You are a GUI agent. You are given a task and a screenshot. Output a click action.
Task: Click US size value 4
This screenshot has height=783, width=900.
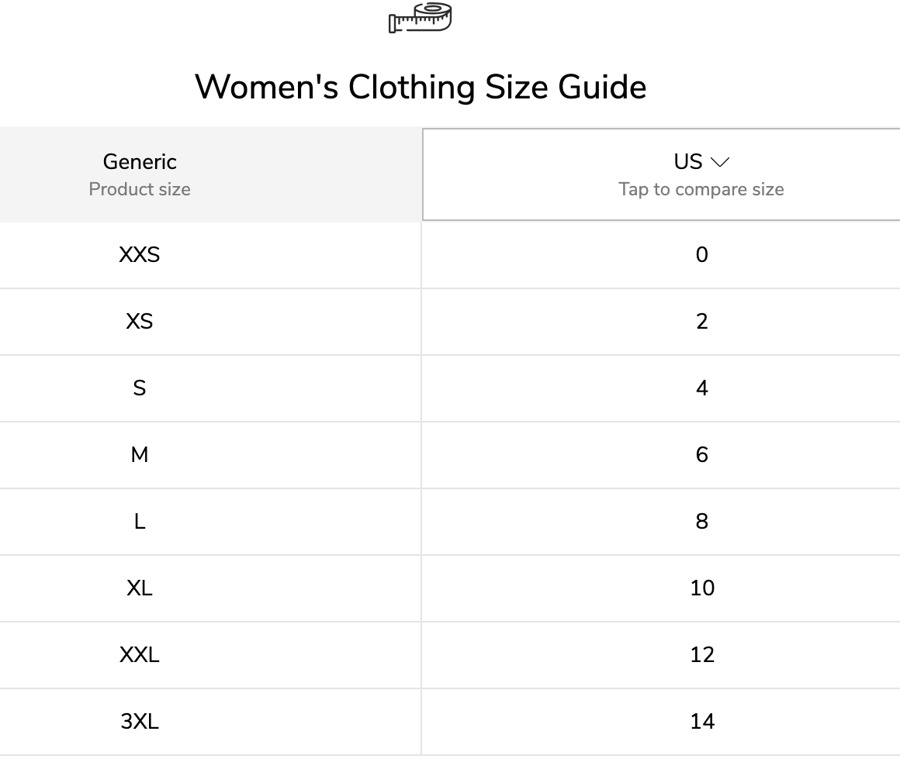click(x=702, y=388)
